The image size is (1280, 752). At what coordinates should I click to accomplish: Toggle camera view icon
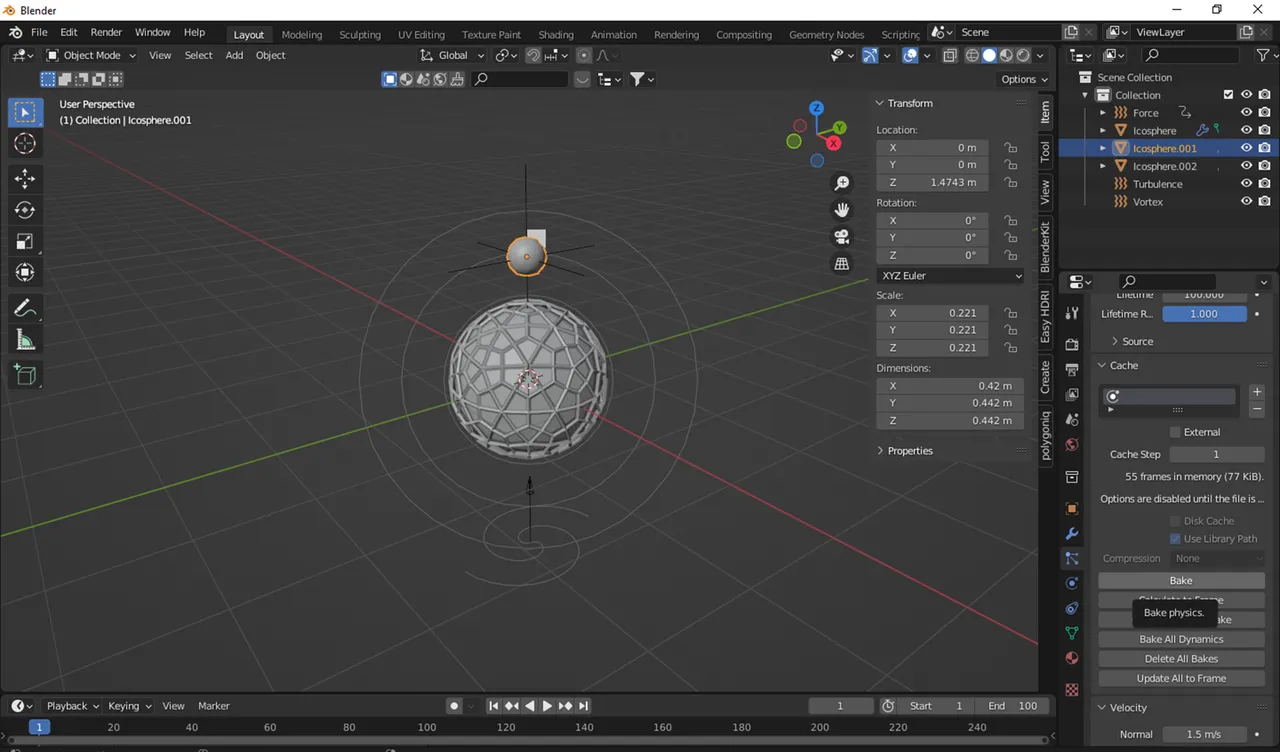click(x=842, y=237)
